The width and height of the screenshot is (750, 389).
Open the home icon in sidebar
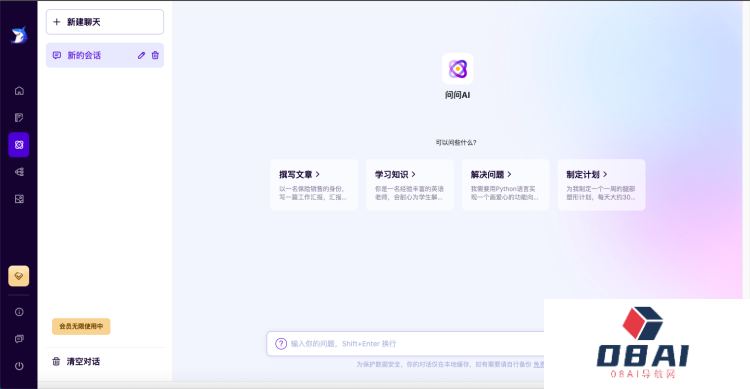[x=19, y=90]
